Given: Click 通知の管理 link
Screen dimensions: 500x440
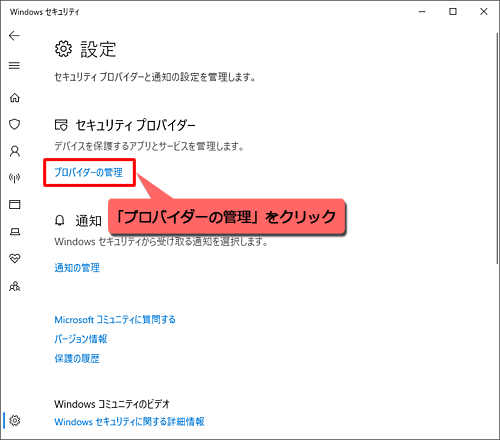Looking at the screenshot, I should tap(77, 268).
